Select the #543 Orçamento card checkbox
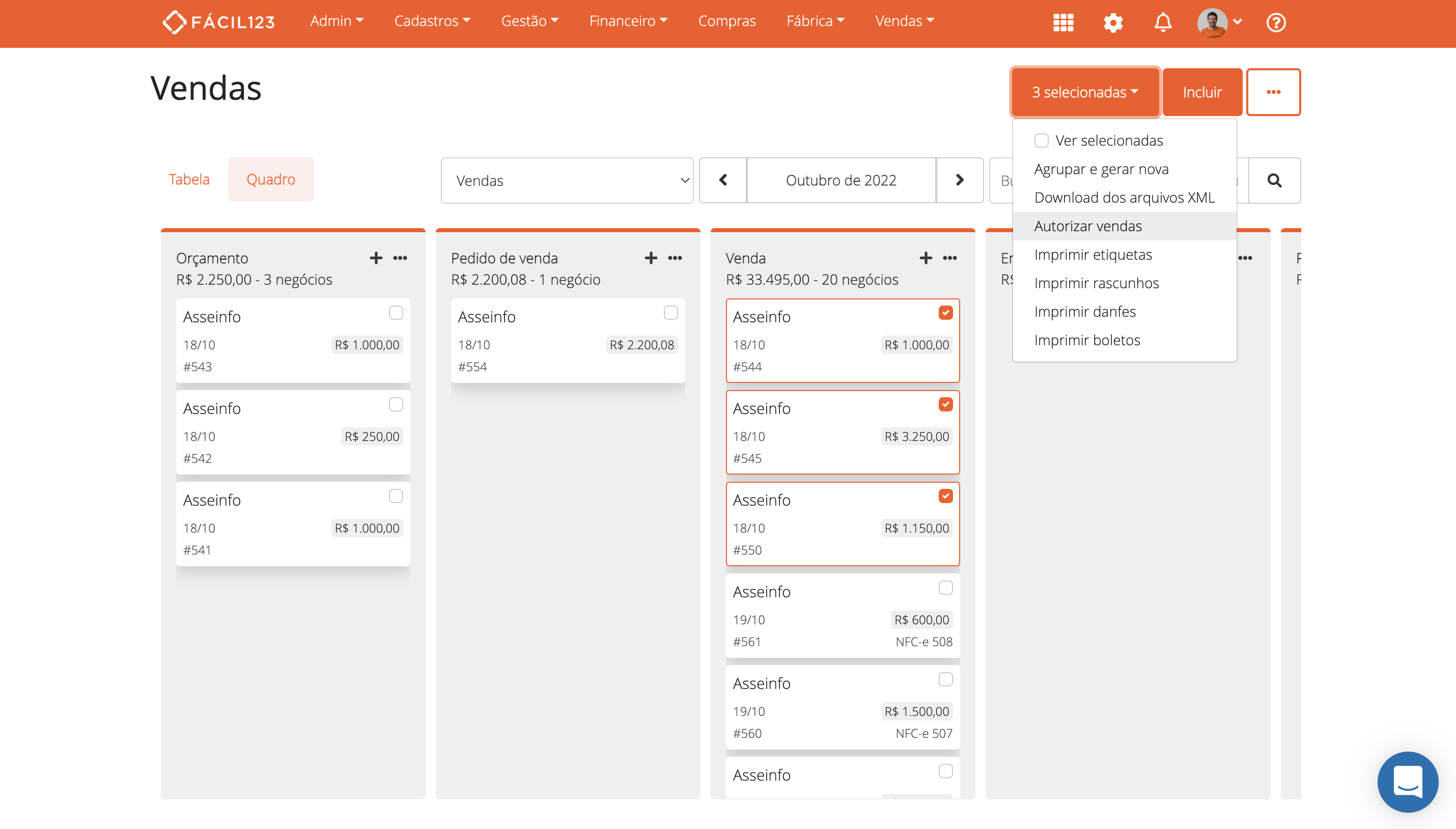This screenshot has height=829, width=1456. click(396, 313)
